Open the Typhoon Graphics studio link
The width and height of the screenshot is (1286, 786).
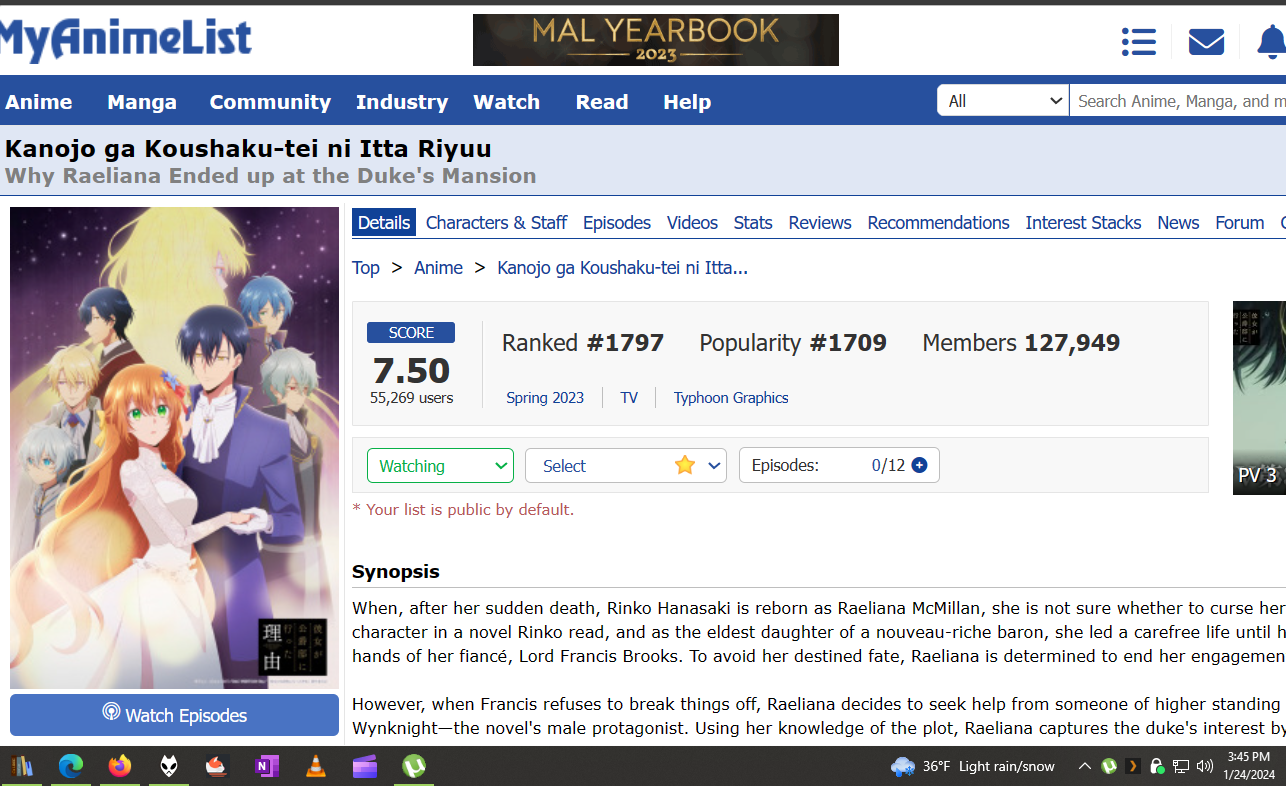click(731, 397)
